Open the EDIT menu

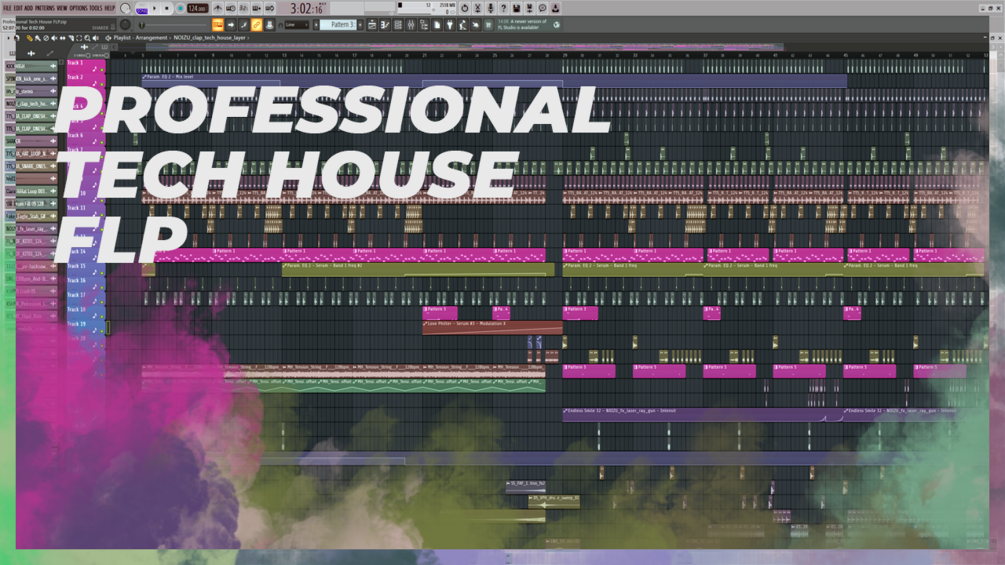point(17,8)
